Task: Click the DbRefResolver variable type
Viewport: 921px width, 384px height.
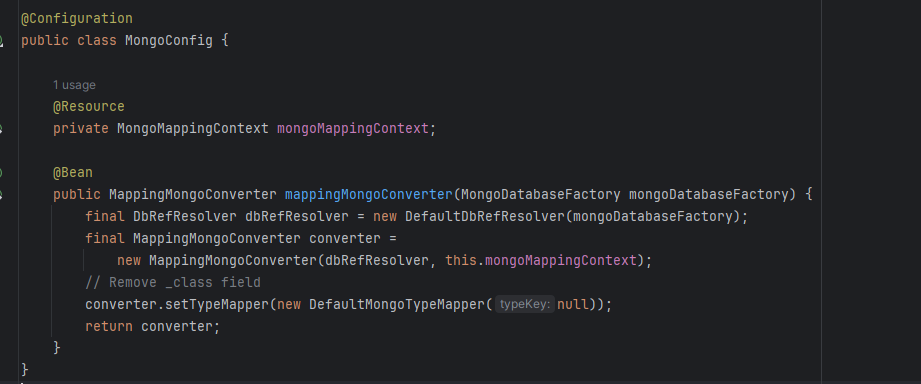Action: point(185,217)
